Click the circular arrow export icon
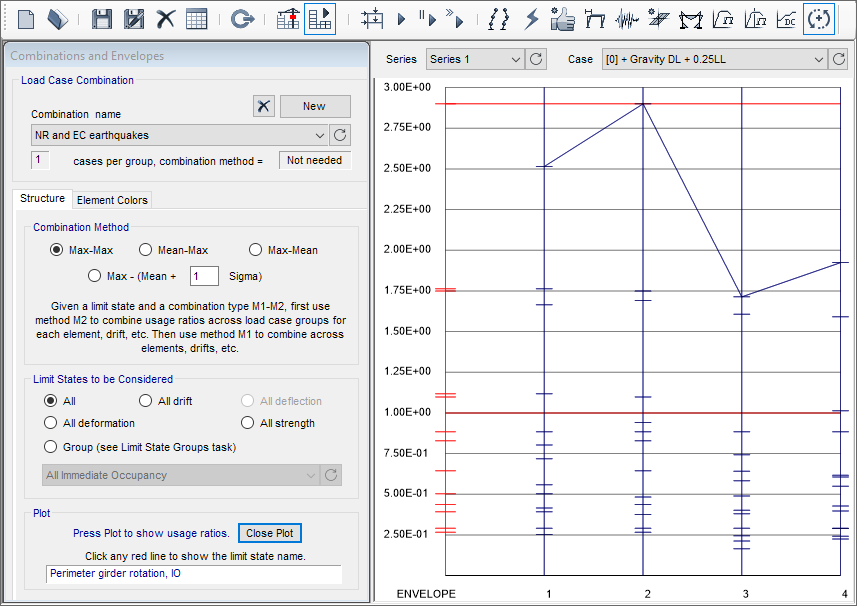The width and height of the screenshot is (857, 606). coord(242,19)
